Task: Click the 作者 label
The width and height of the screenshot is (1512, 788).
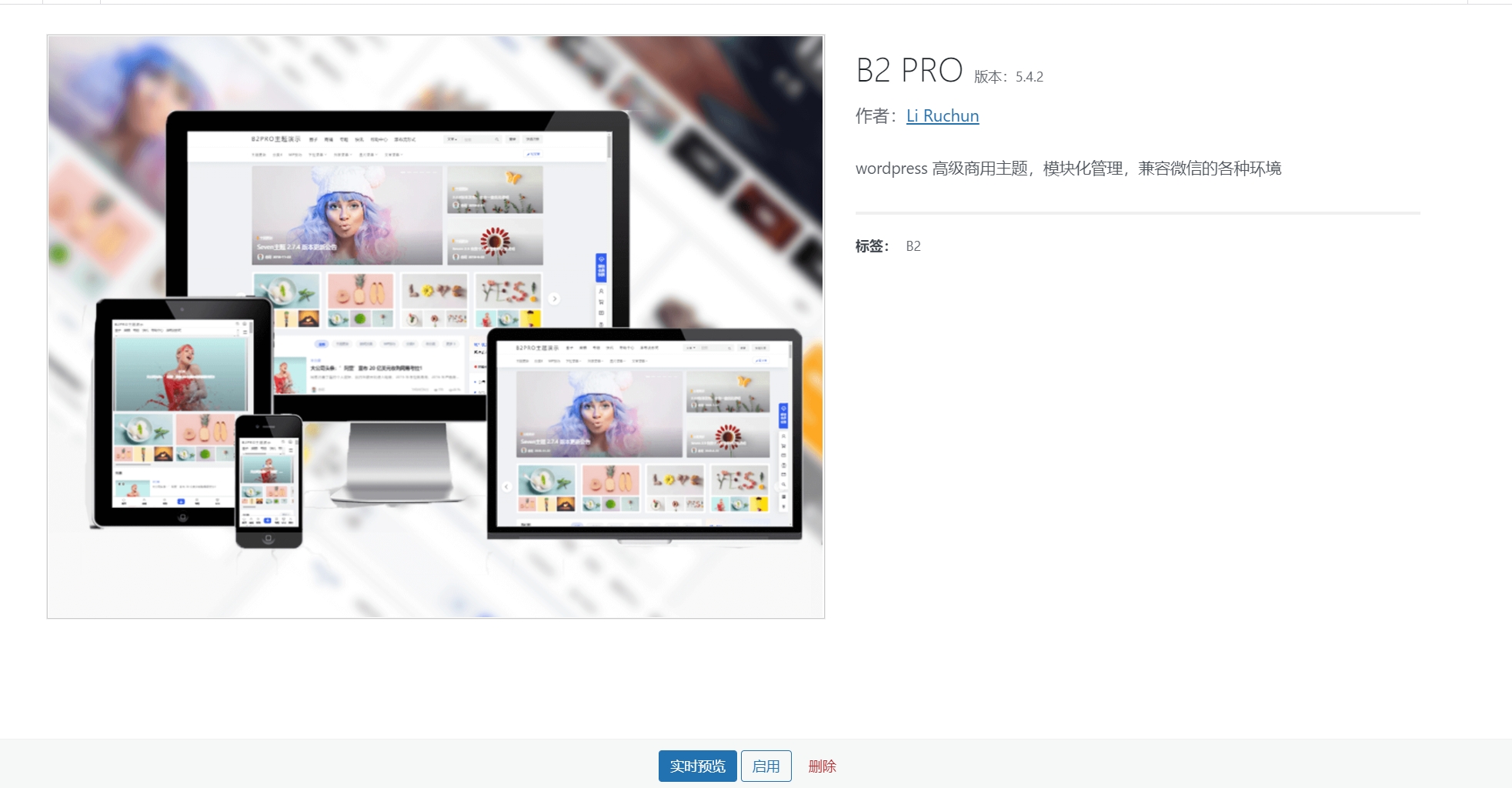Action: (876, 115)
